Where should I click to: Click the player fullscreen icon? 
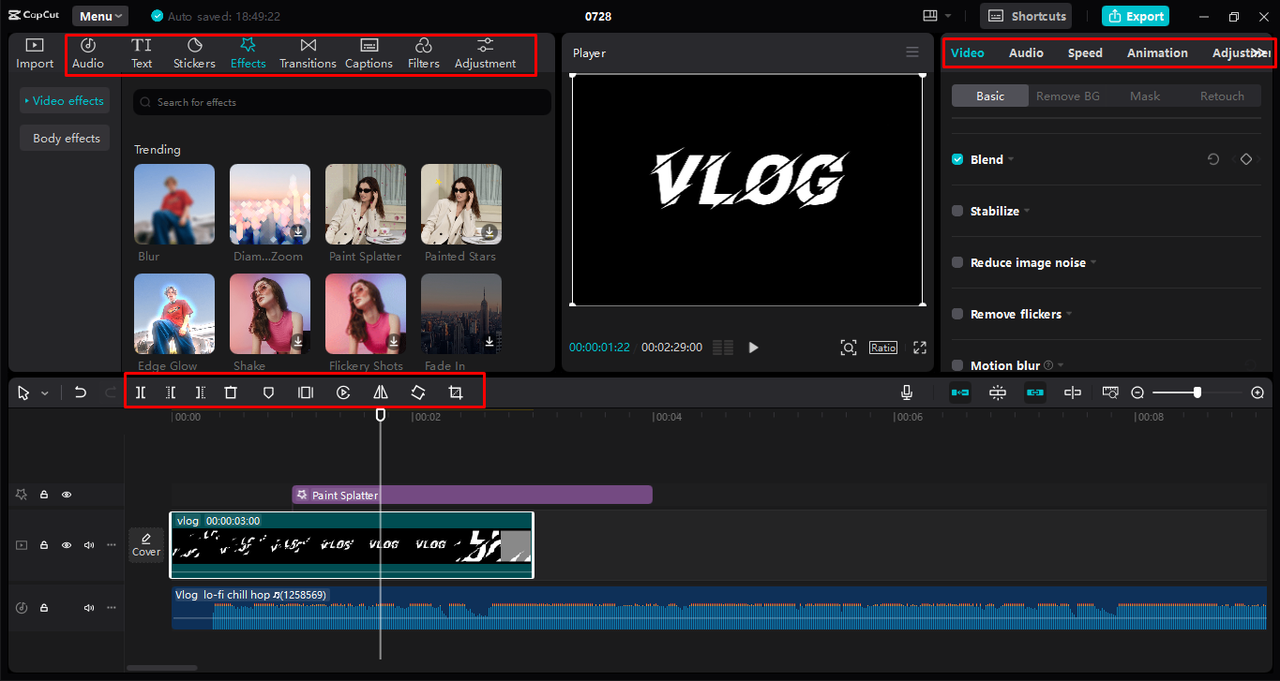click(920, 347)
